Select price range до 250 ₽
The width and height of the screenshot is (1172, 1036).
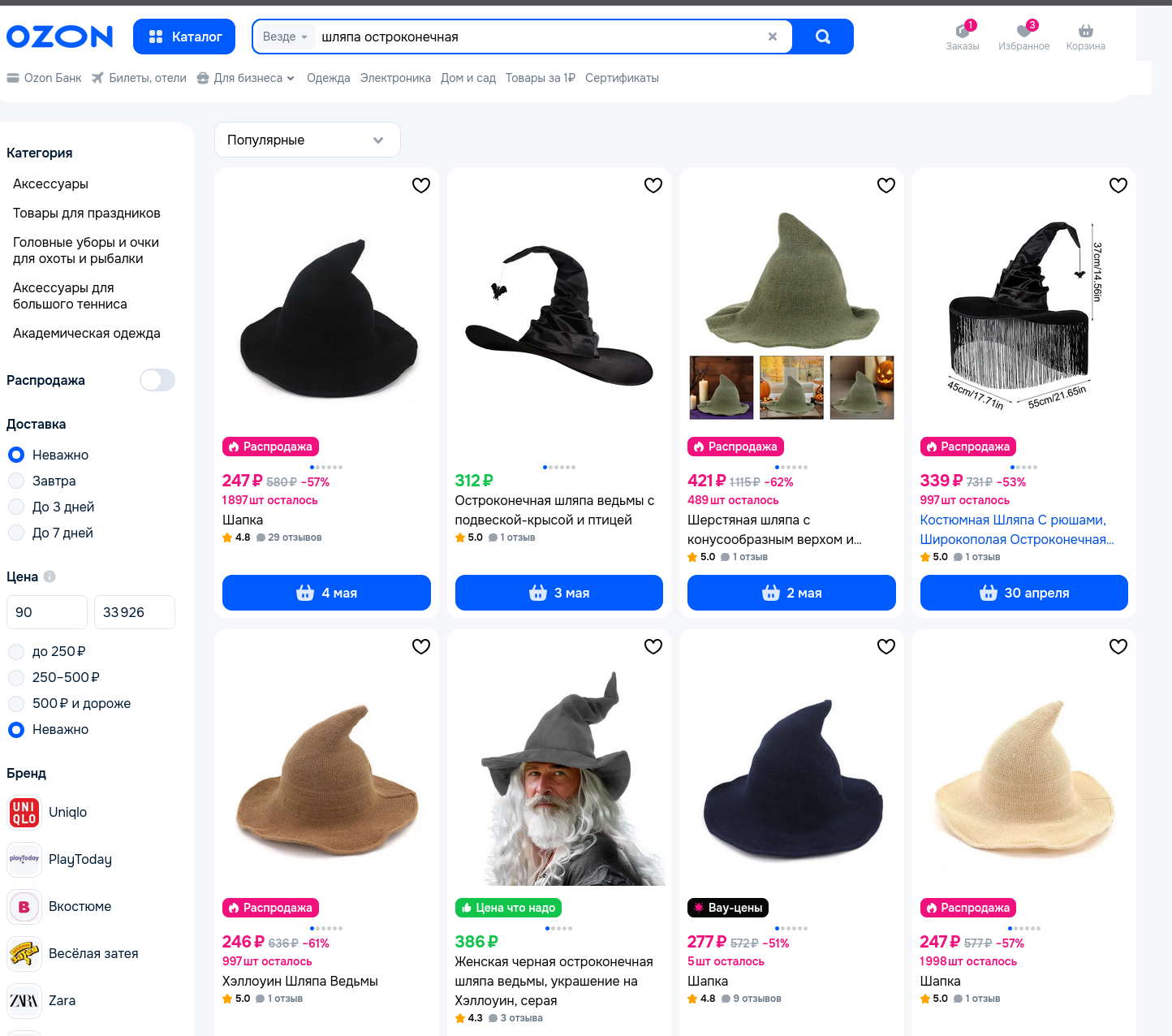[16, 651]
